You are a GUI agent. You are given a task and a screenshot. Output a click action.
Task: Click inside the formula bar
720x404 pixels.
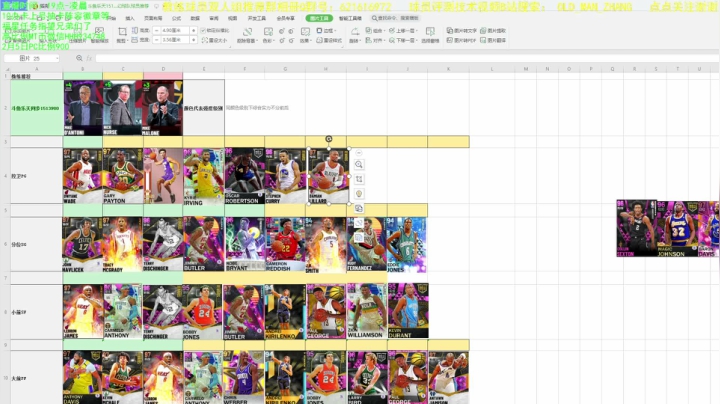[x=407, y=58]
